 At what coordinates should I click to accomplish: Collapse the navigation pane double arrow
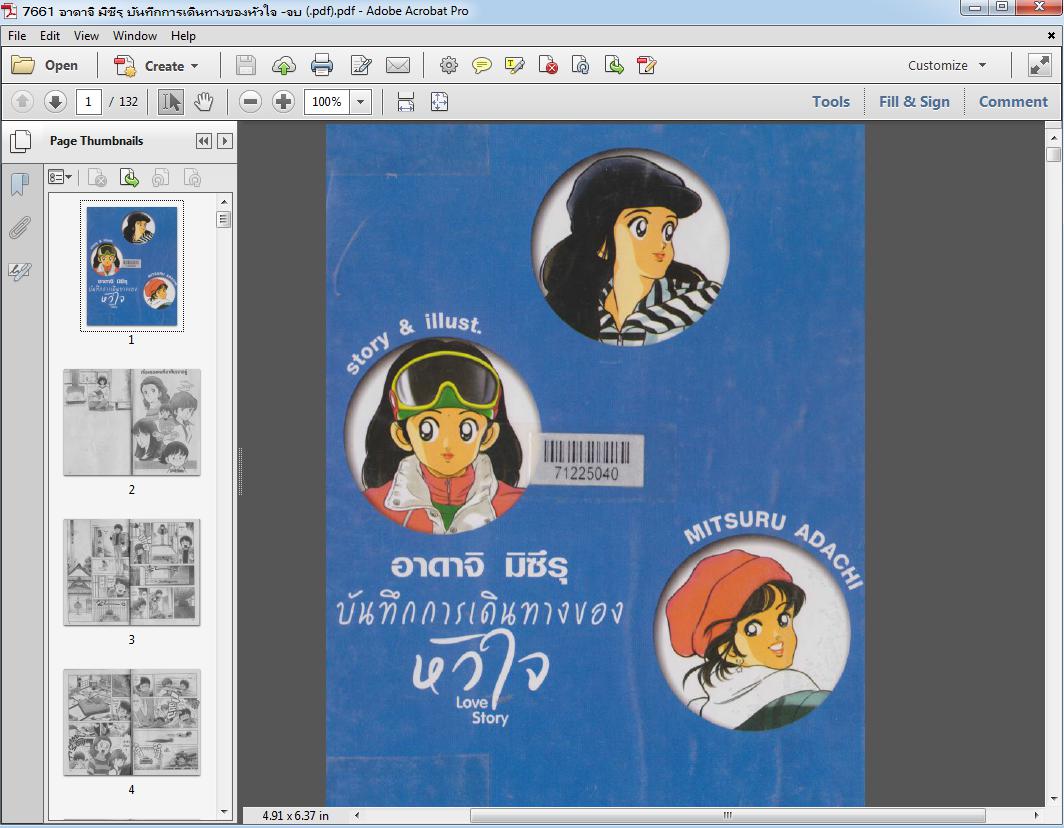pos(204,140)
